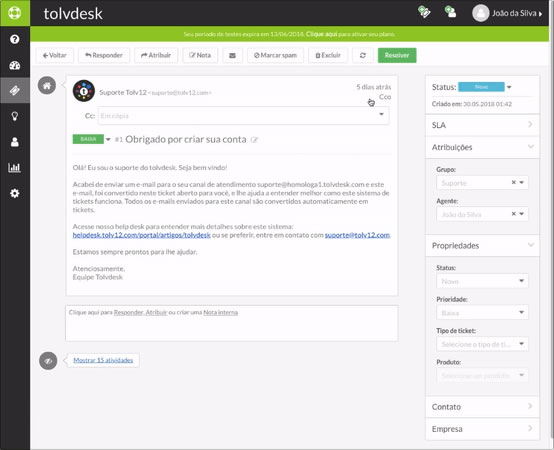This screenshot has height=450, width=554.
Task: Open the lightbulb knowledge base sidebar icon
Action: (14, 116)
